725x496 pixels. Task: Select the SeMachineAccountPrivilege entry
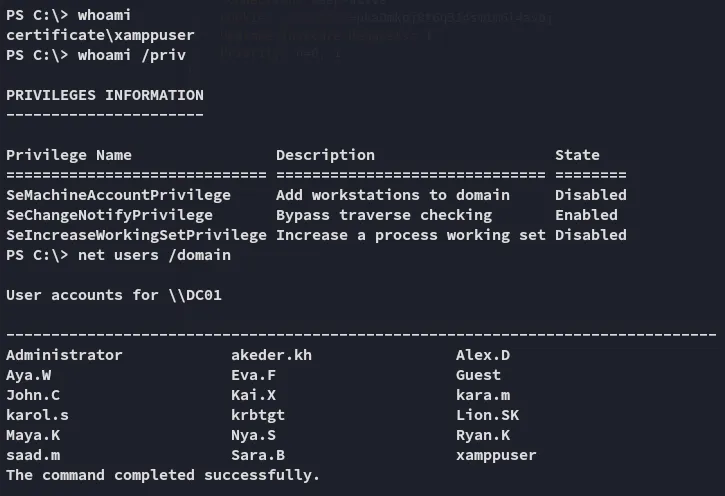(x=118, y=195)
